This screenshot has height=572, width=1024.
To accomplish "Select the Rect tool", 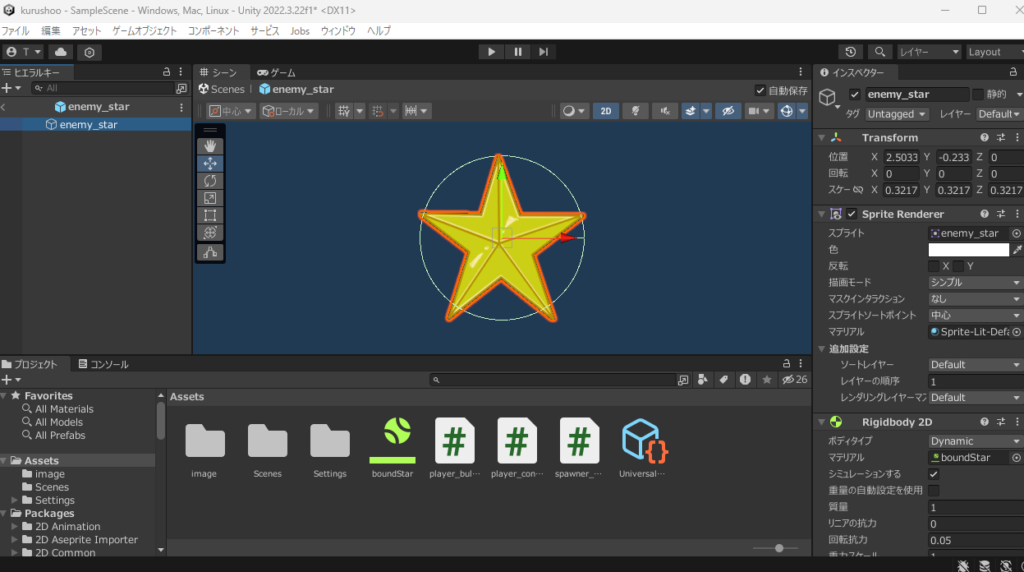I will (x=210, y=215).
